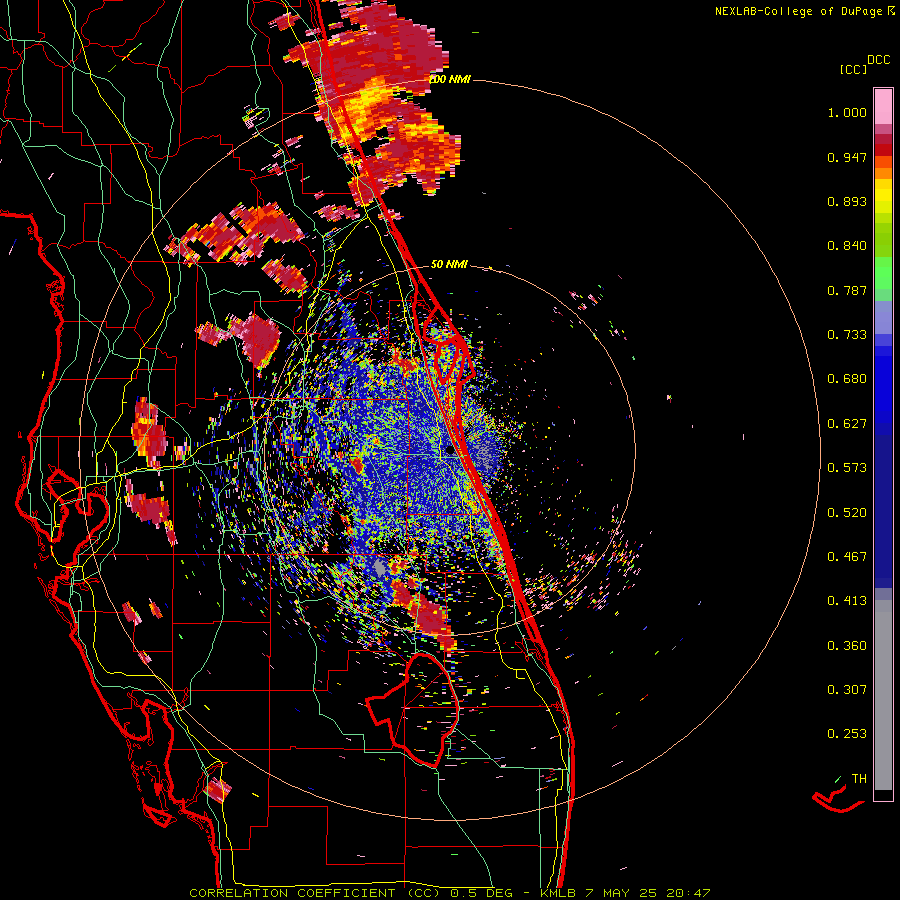Viewport: 900px width, 900px height.
Task: Select the 0.467 legend value
Action: (847, 557)
